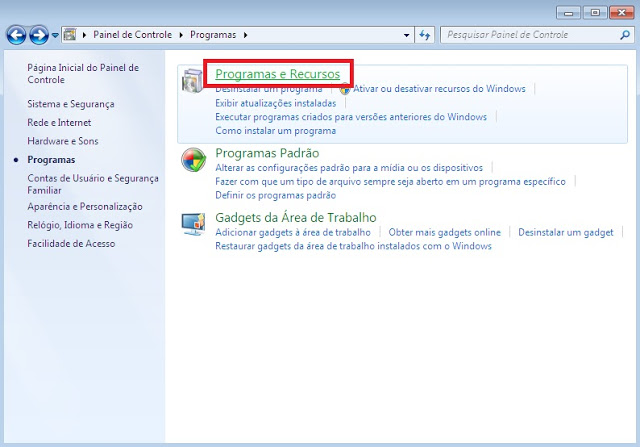Screen dimensions: 640x447
Task: Click the shield icon beside Ativar ou desativar
Action: point(345,89)
